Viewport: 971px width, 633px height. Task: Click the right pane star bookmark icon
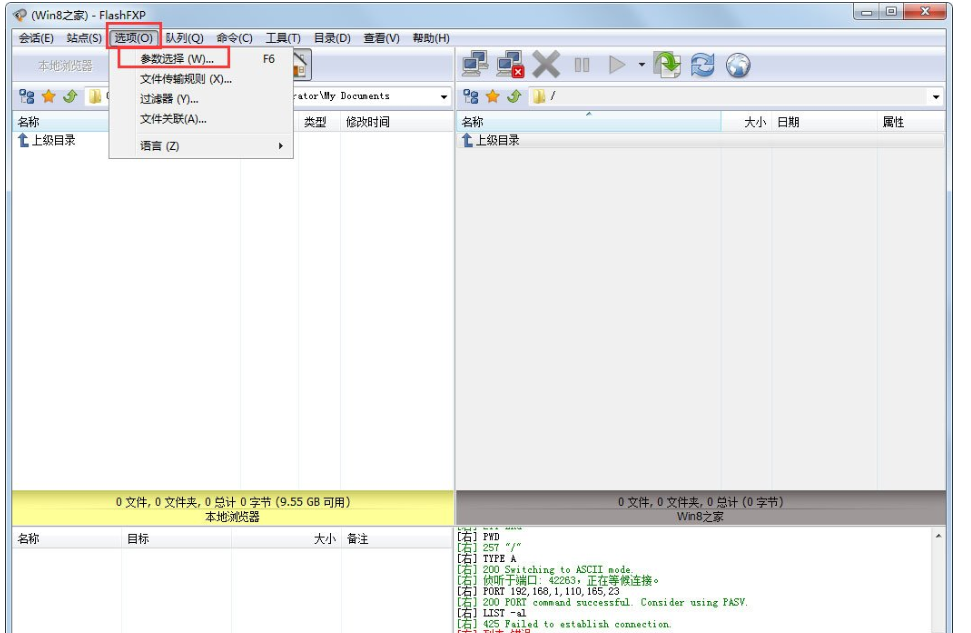(492, 97)
